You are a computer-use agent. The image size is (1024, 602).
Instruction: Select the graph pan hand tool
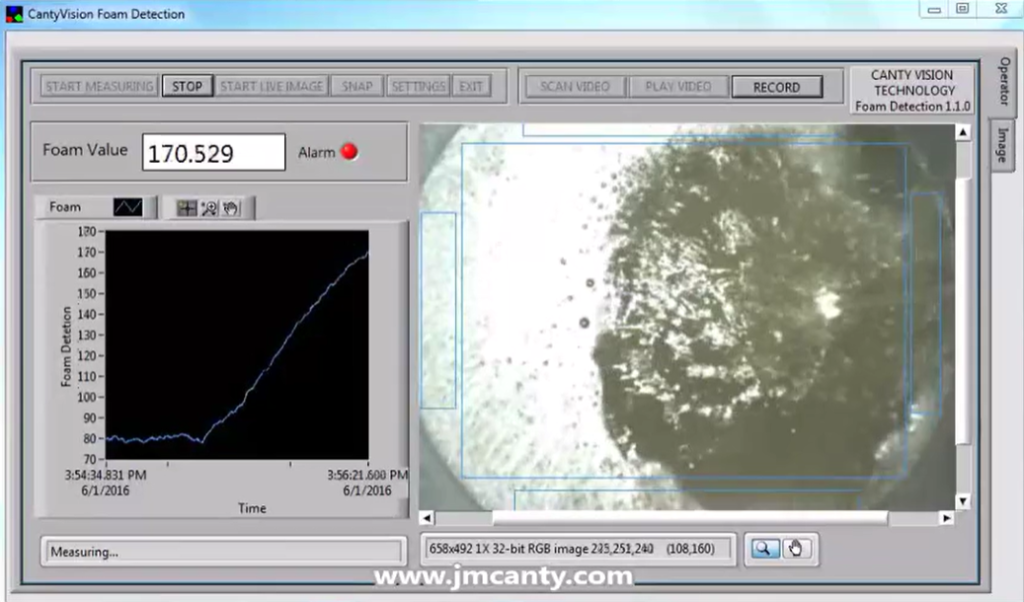(x=231, y=208)
